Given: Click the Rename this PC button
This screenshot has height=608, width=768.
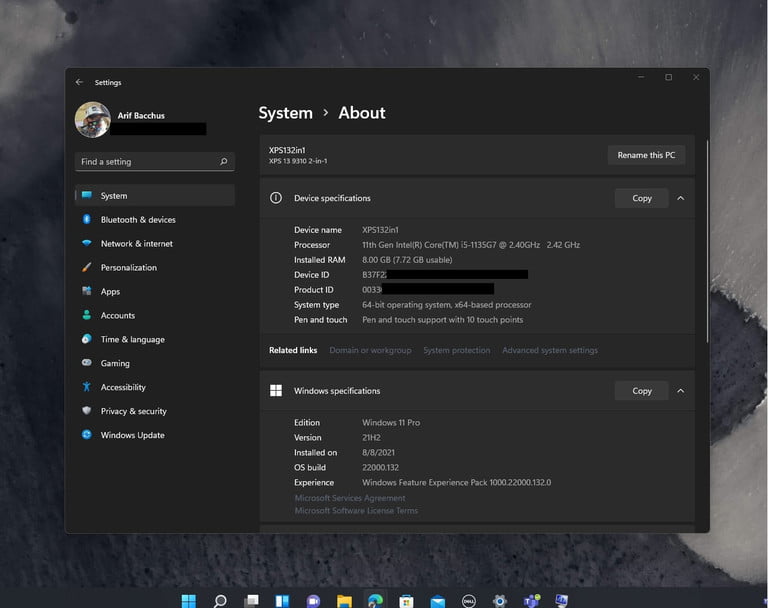Looking at the screenshot, I should (646, 155).
